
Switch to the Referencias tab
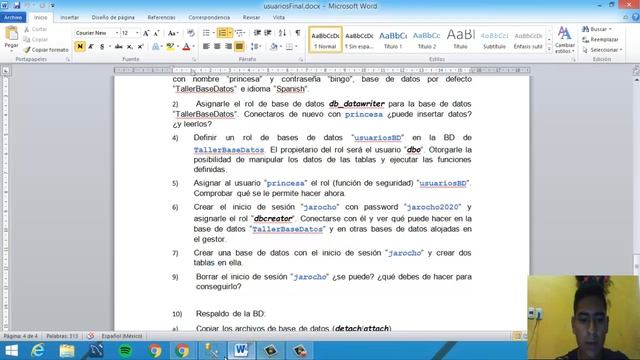coord(161,18)
